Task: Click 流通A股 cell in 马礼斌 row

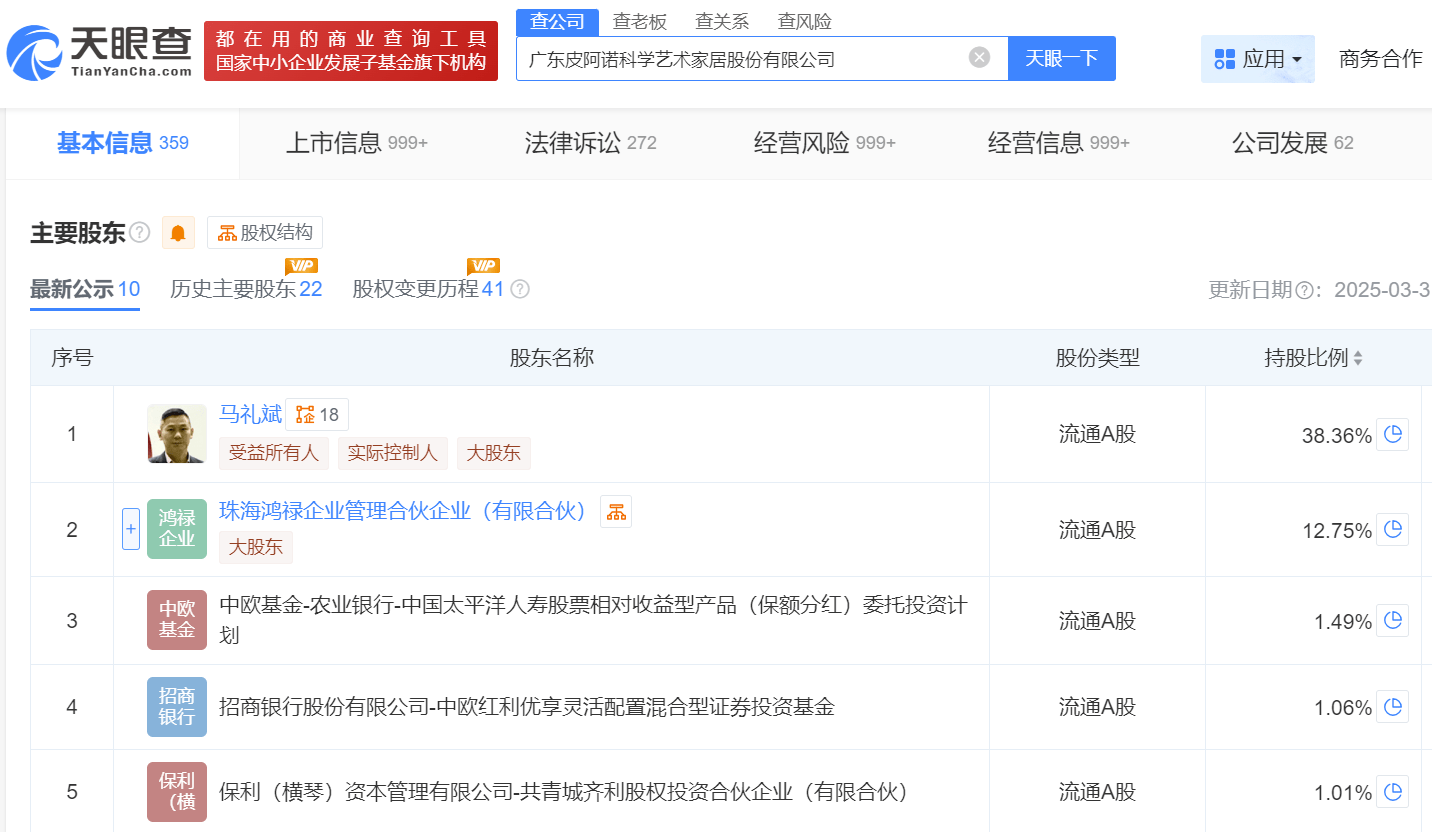Action: (x=1098, y=434)
